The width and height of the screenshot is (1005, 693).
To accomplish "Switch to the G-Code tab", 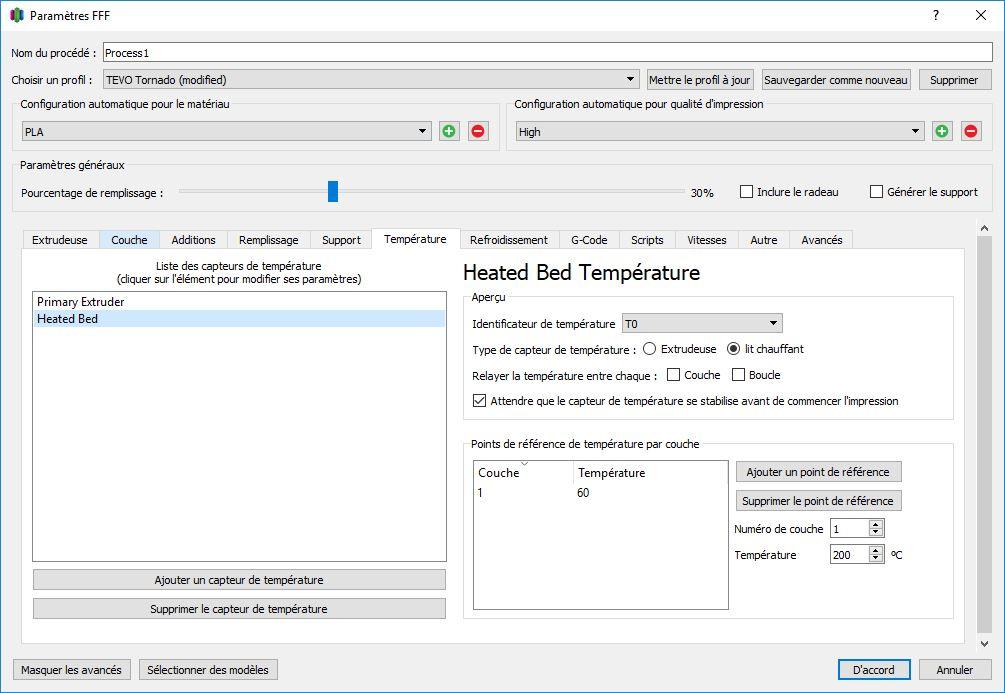I will tap(589, 240).
